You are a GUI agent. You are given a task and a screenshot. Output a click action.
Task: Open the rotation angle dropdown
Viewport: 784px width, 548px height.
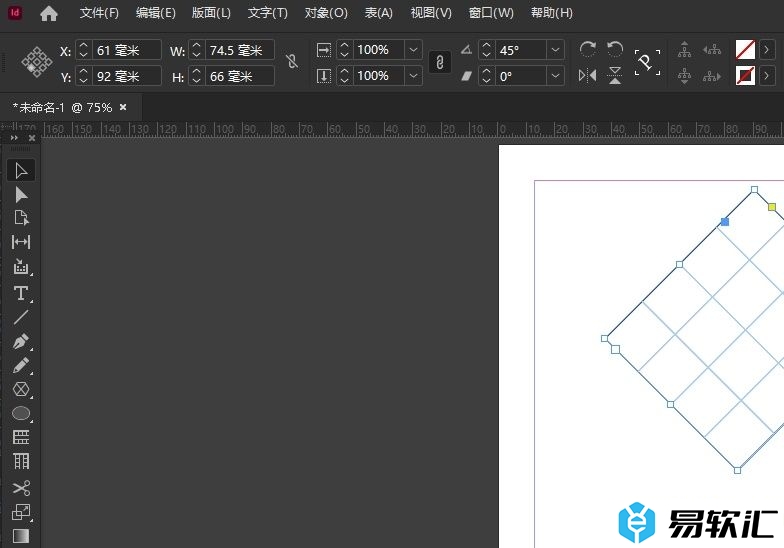click(555, 50)
